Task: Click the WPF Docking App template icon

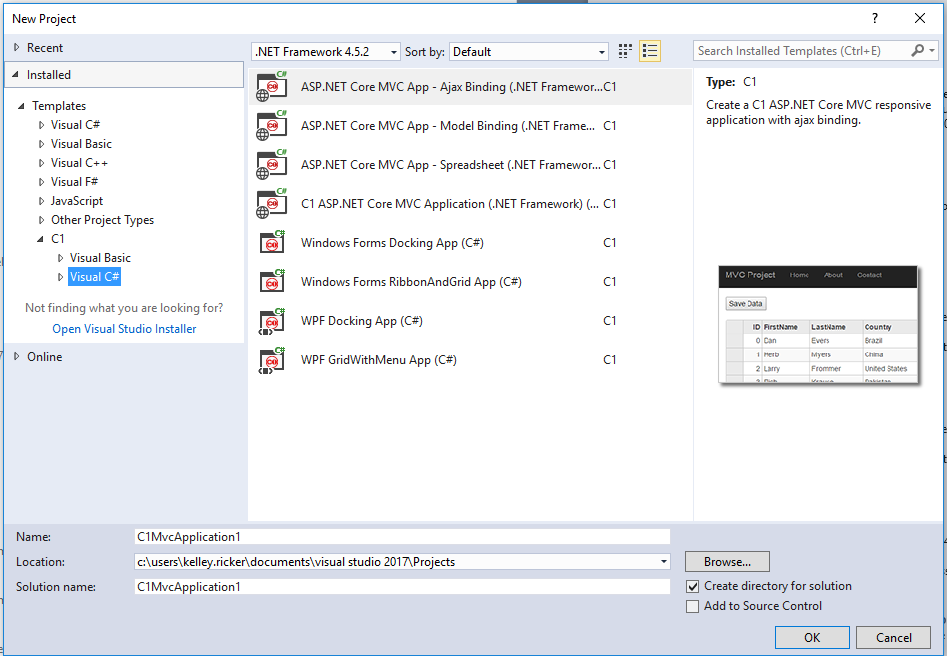Action: pyautogui.click(x=271, y=321)
